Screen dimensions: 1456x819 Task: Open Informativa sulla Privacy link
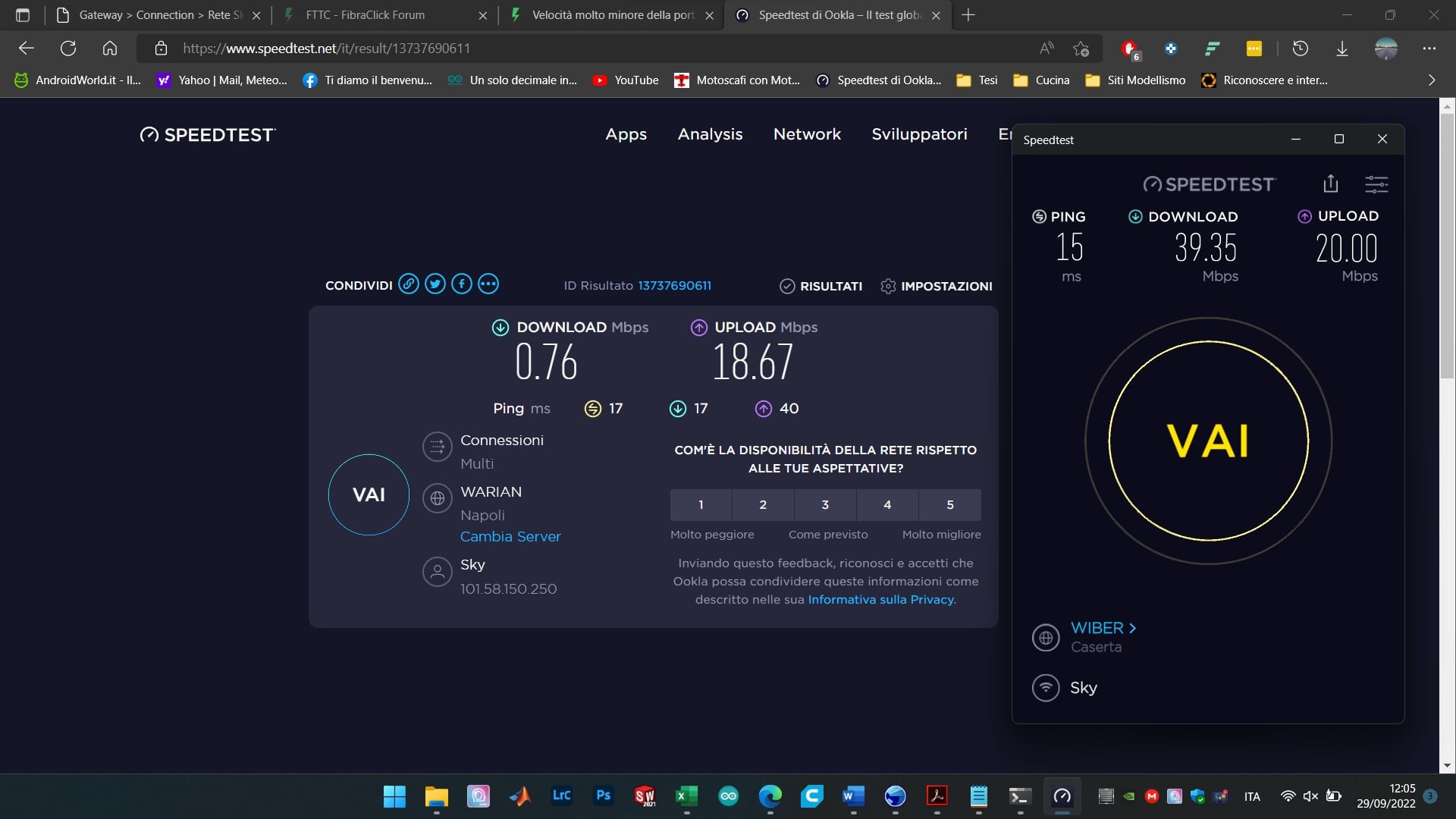(881, 600)
